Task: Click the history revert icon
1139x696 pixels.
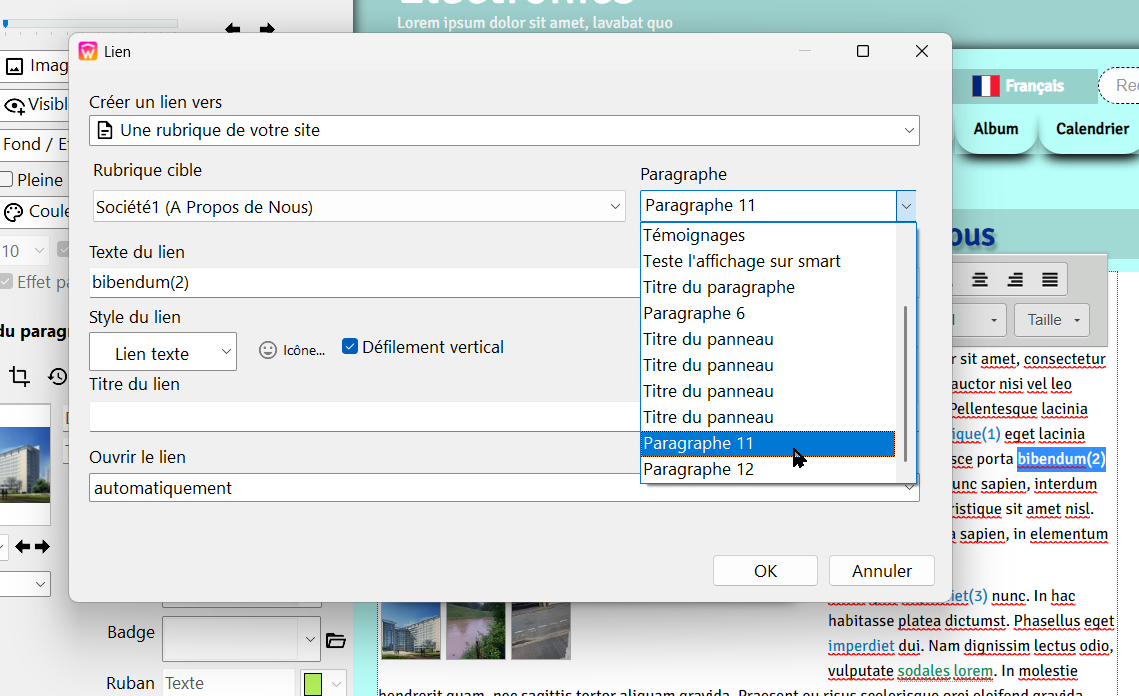Action: pyautogui.click(x=58, y=376)
